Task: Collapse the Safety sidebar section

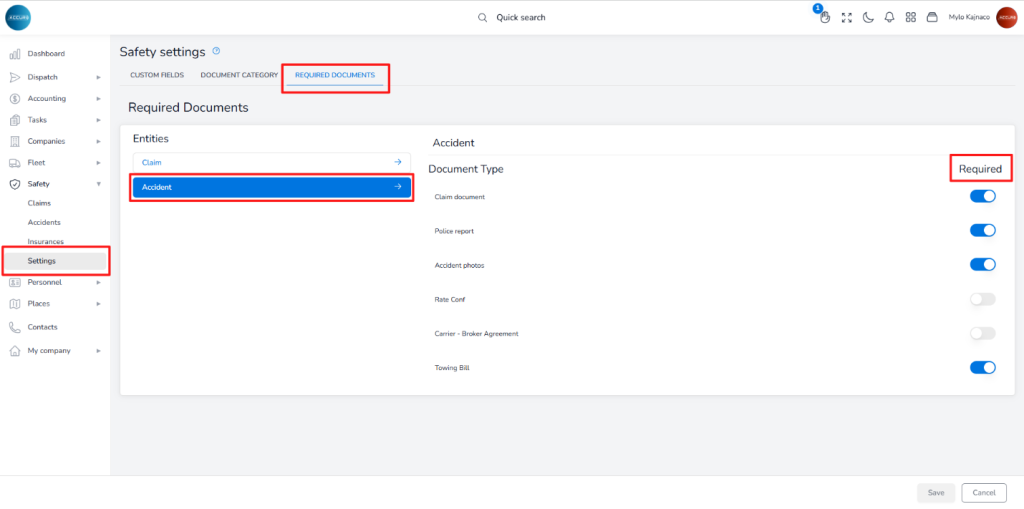Action: 55,184
